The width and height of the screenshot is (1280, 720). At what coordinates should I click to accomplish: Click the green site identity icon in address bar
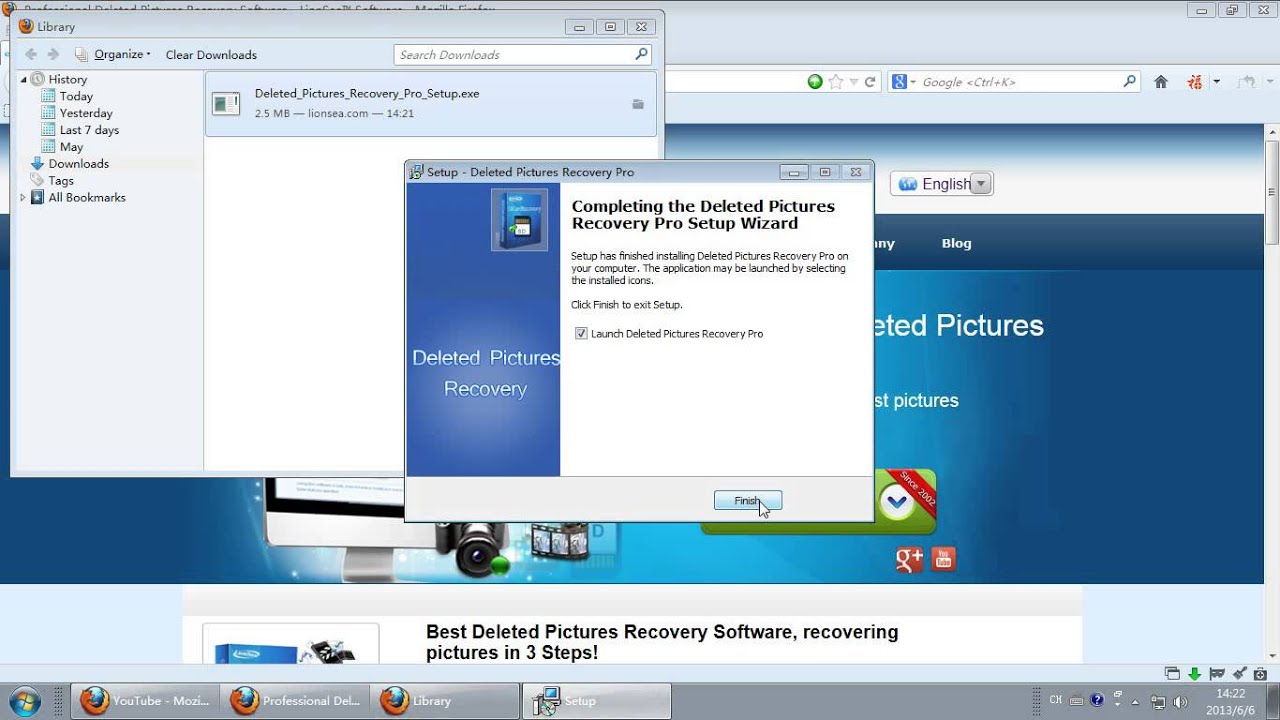tap(815, 82)
